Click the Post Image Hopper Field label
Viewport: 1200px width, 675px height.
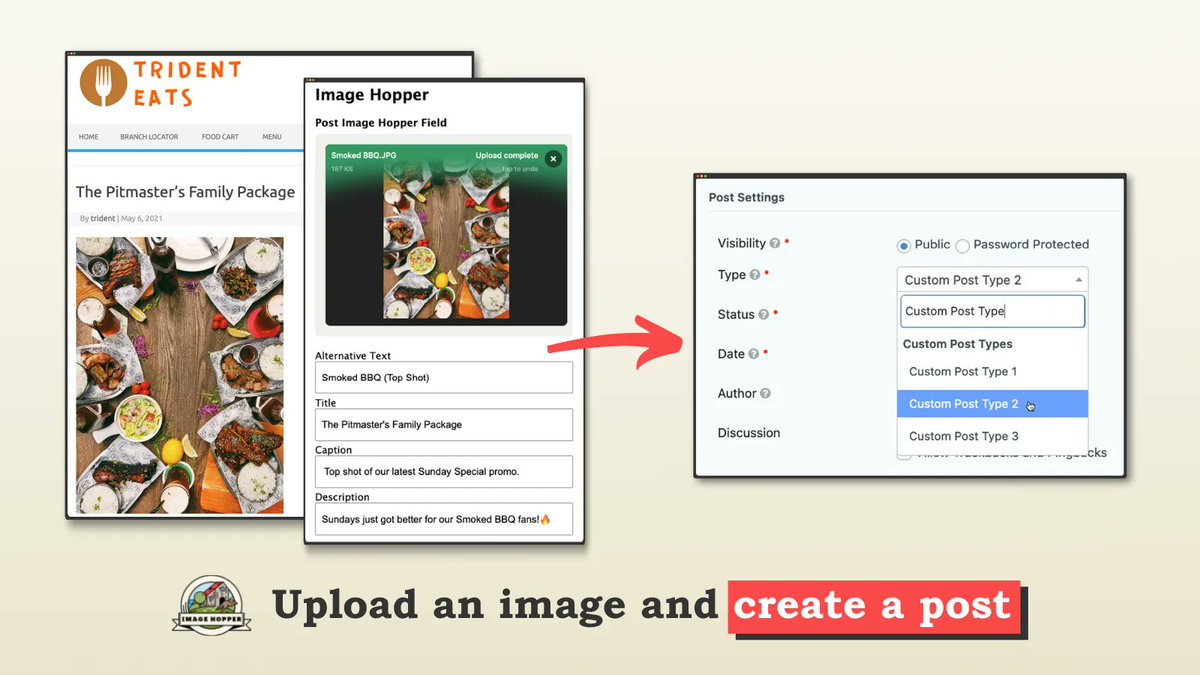tap(381, 123)
